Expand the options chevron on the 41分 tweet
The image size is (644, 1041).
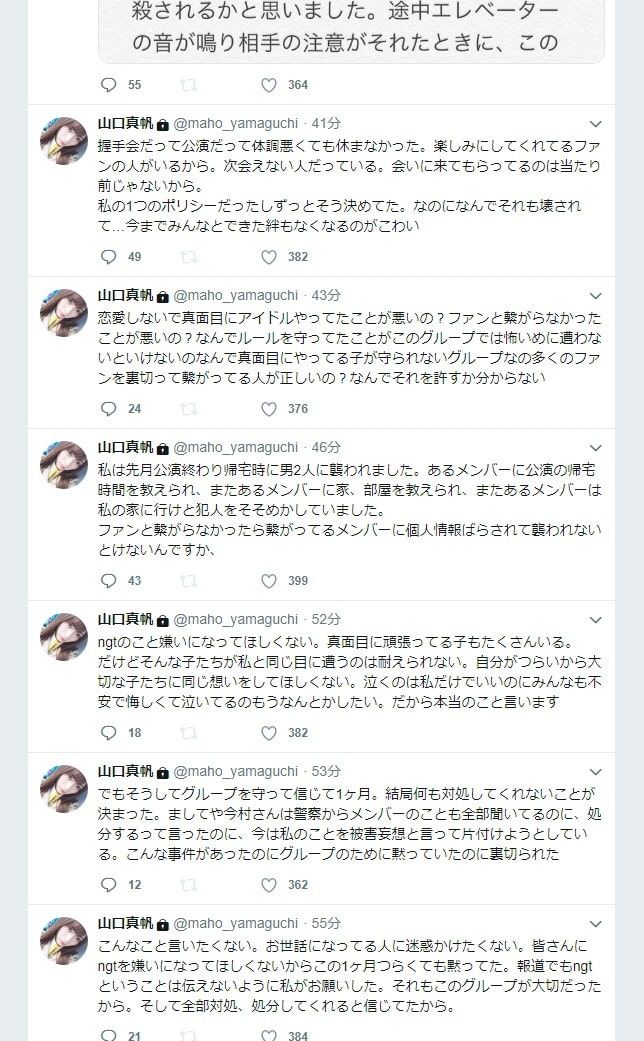[596, 124]
